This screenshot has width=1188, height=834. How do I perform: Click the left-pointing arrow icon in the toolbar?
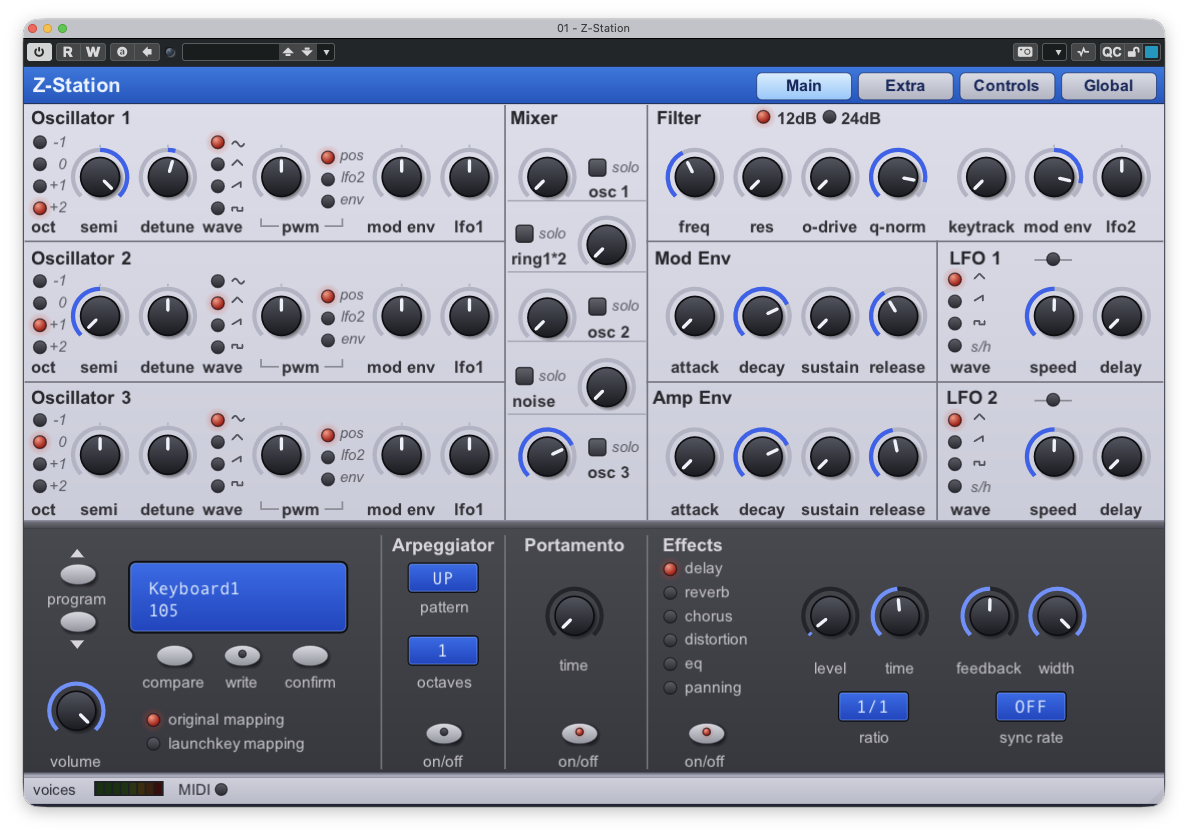(x=147, y=52)
